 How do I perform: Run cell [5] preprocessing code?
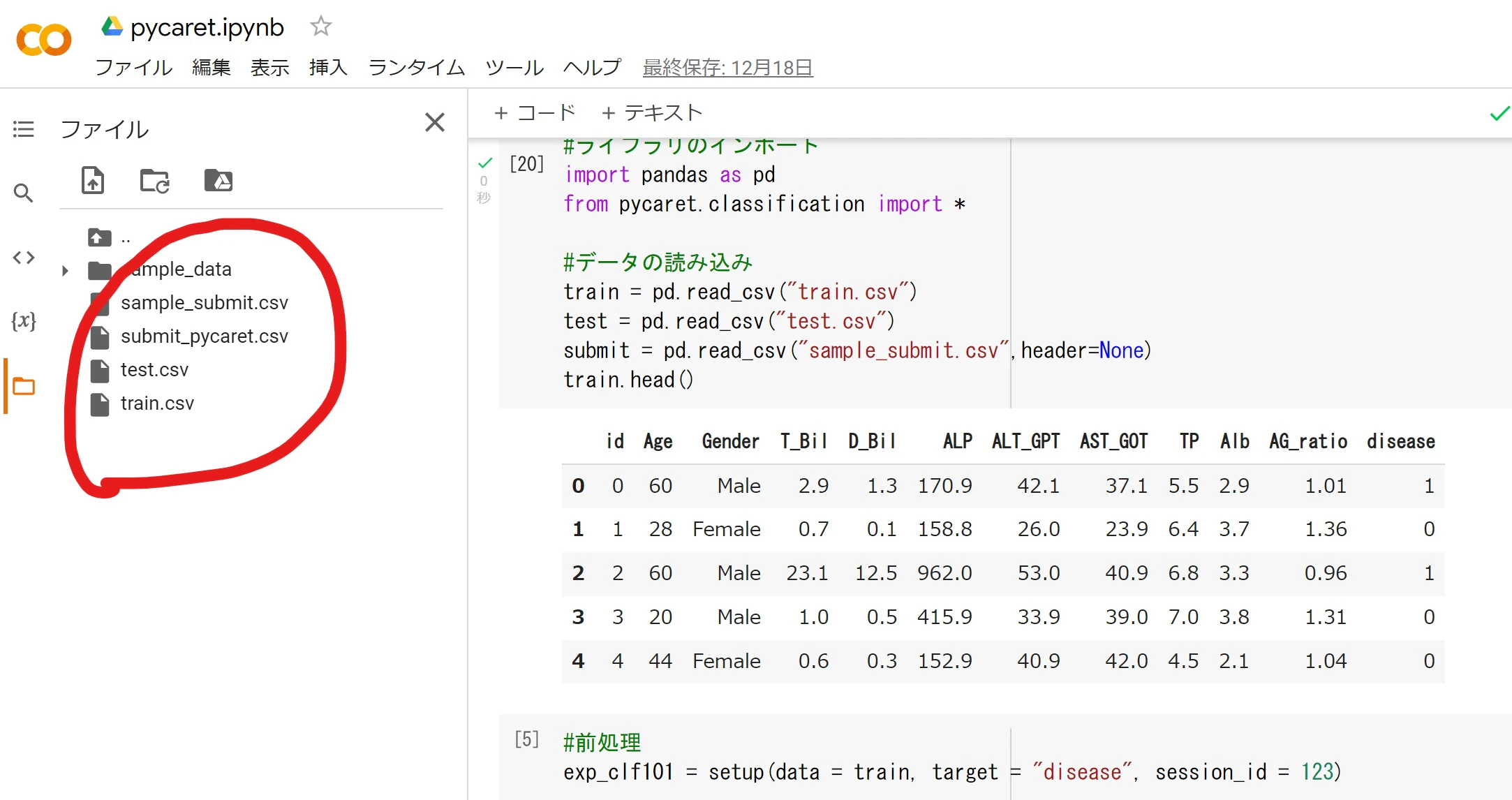526,739
